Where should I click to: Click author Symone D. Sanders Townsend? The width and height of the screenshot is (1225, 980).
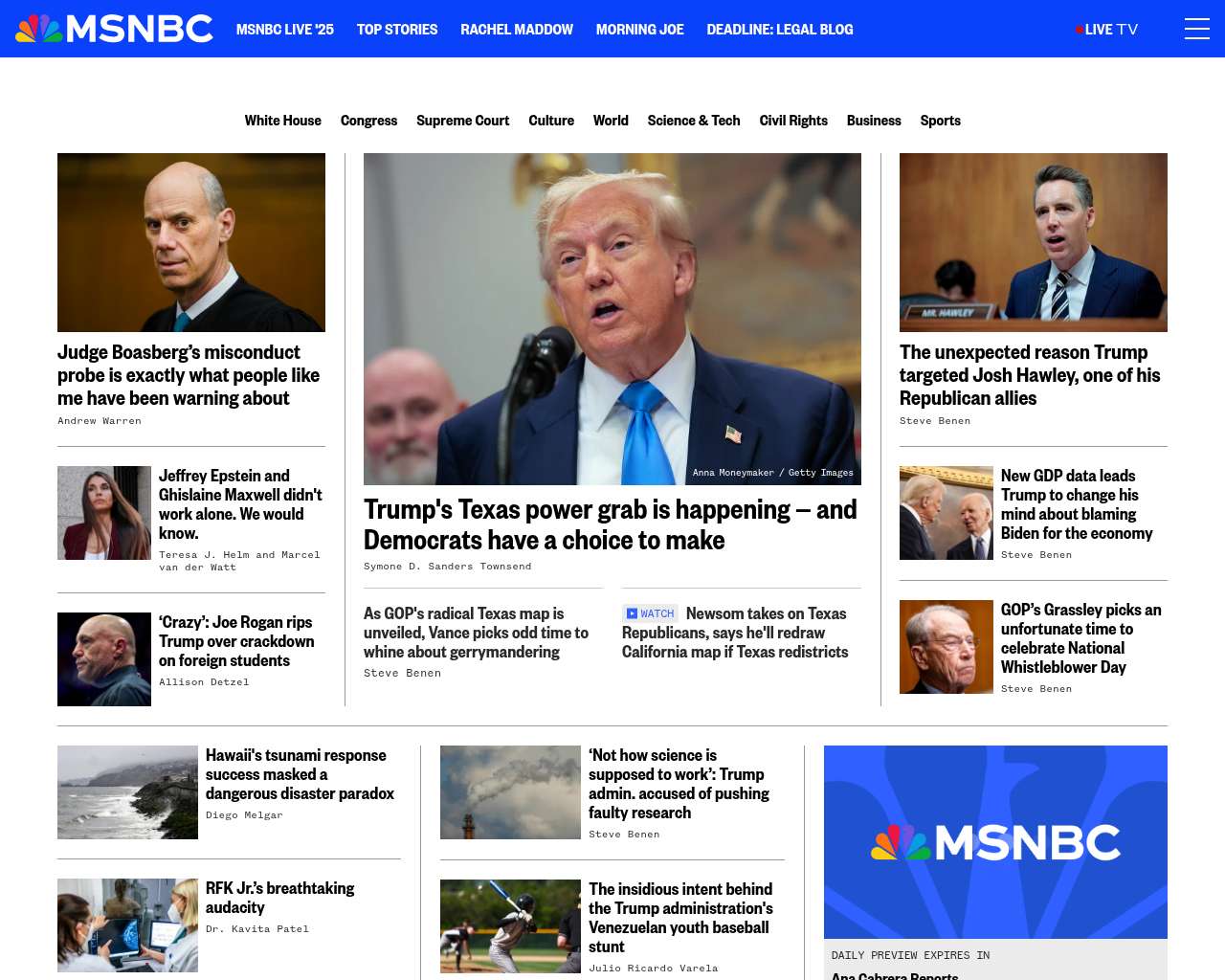coord(447,567)
